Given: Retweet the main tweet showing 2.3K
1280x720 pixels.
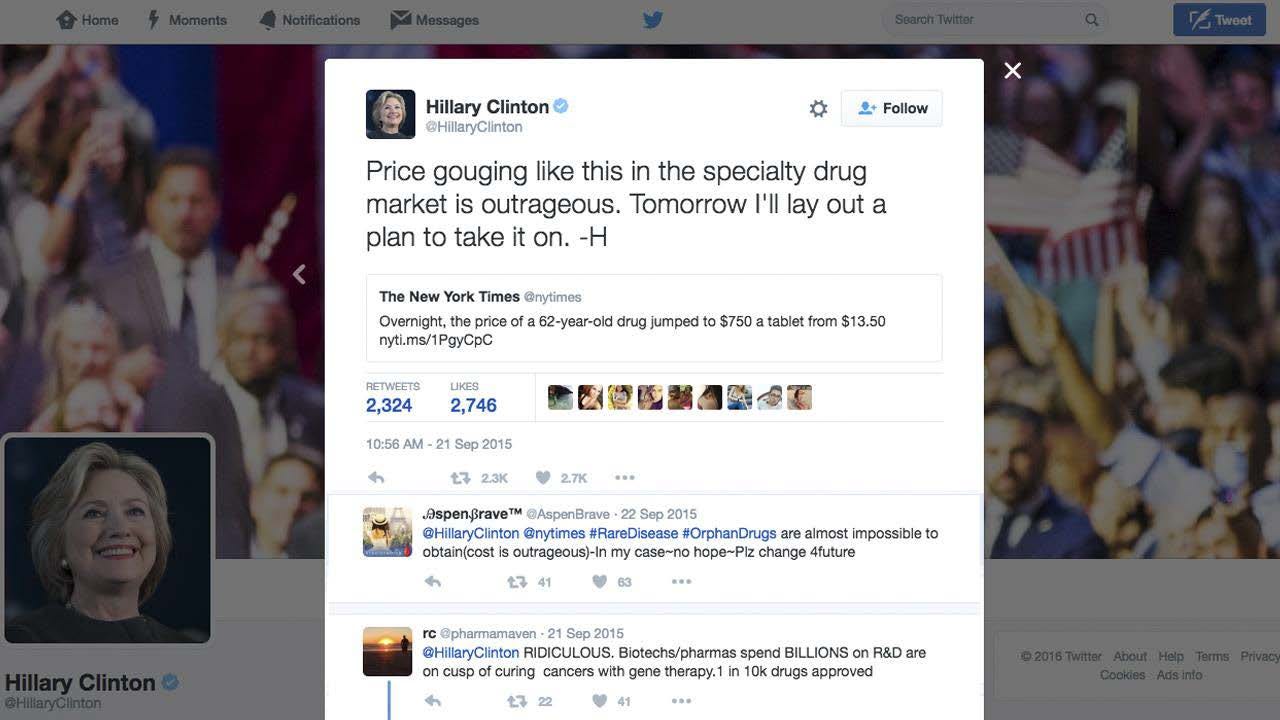Looking at the screenshot, I should tap(479, 478).
